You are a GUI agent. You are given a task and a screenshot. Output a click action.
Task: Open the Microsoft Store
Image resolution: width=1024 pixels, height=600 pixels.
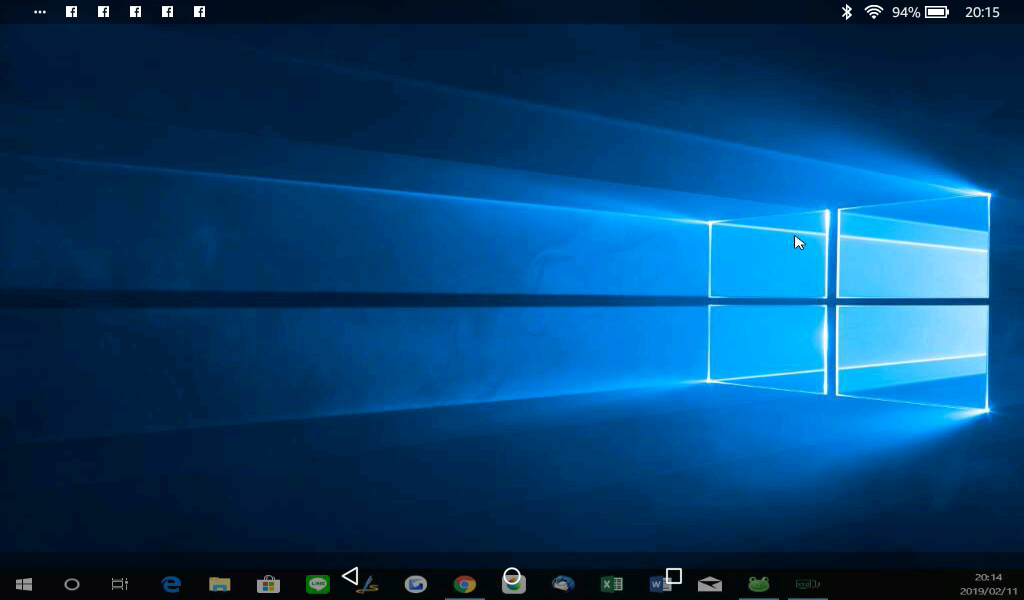pyautogui.click(x=268, y=584)
